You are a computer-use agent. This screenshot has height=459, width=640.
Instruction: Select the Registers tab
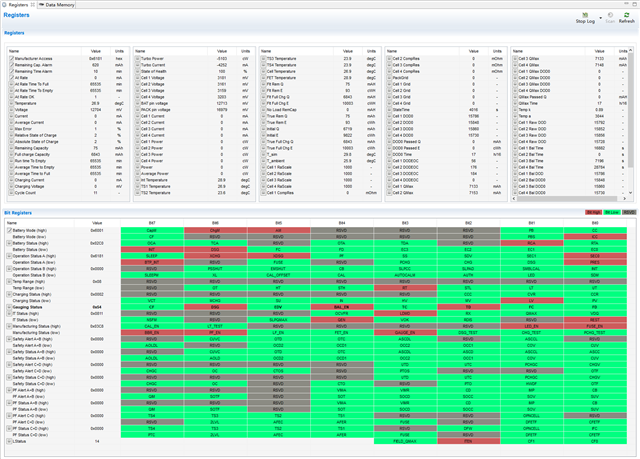click(18, 5)
